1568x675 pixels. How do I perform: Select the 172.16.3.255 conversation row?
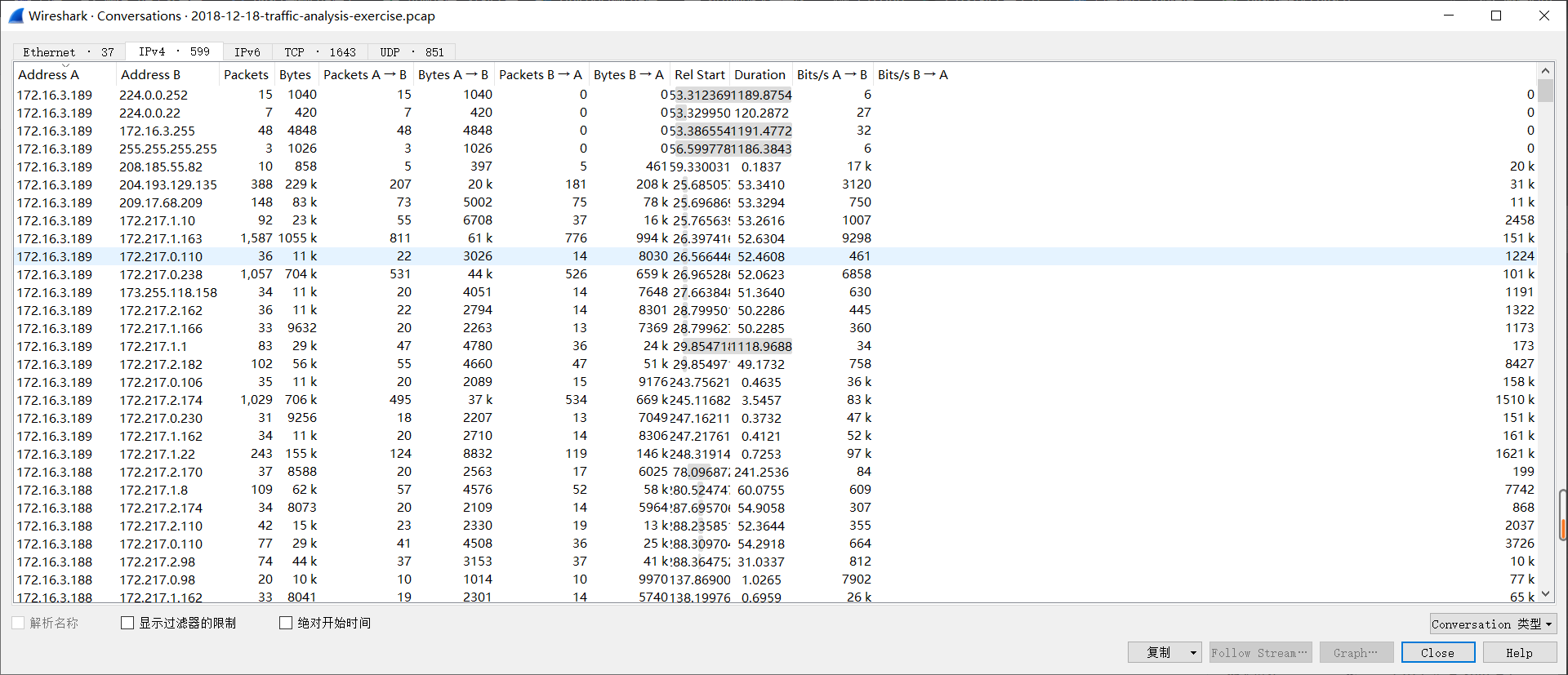pyautogui.click(x=776, y=131)
